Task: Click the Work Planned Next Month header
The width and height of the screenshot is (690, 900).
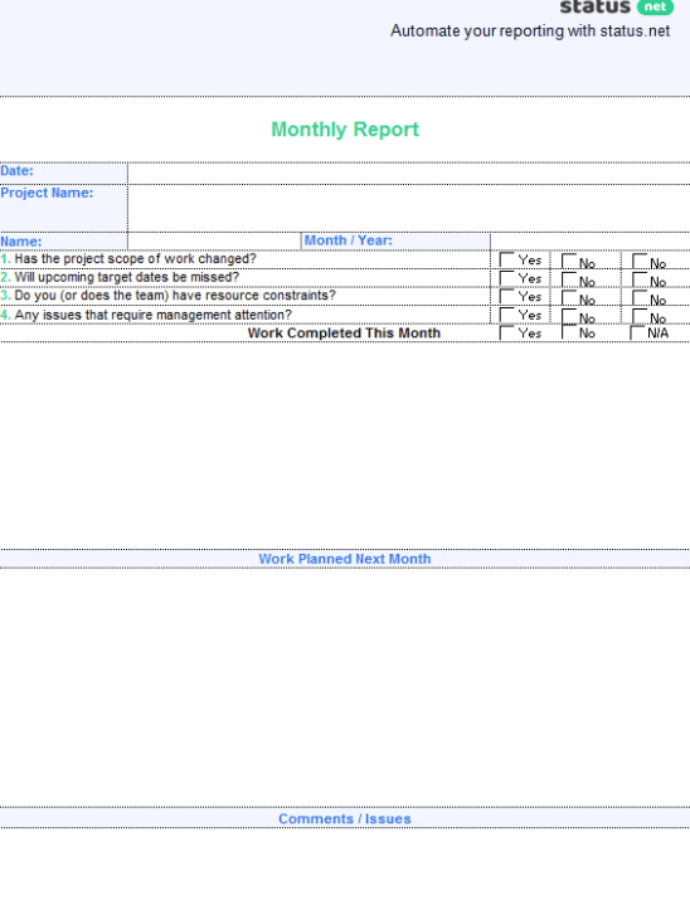Action: pyautogui.click(x=345, y=559)
